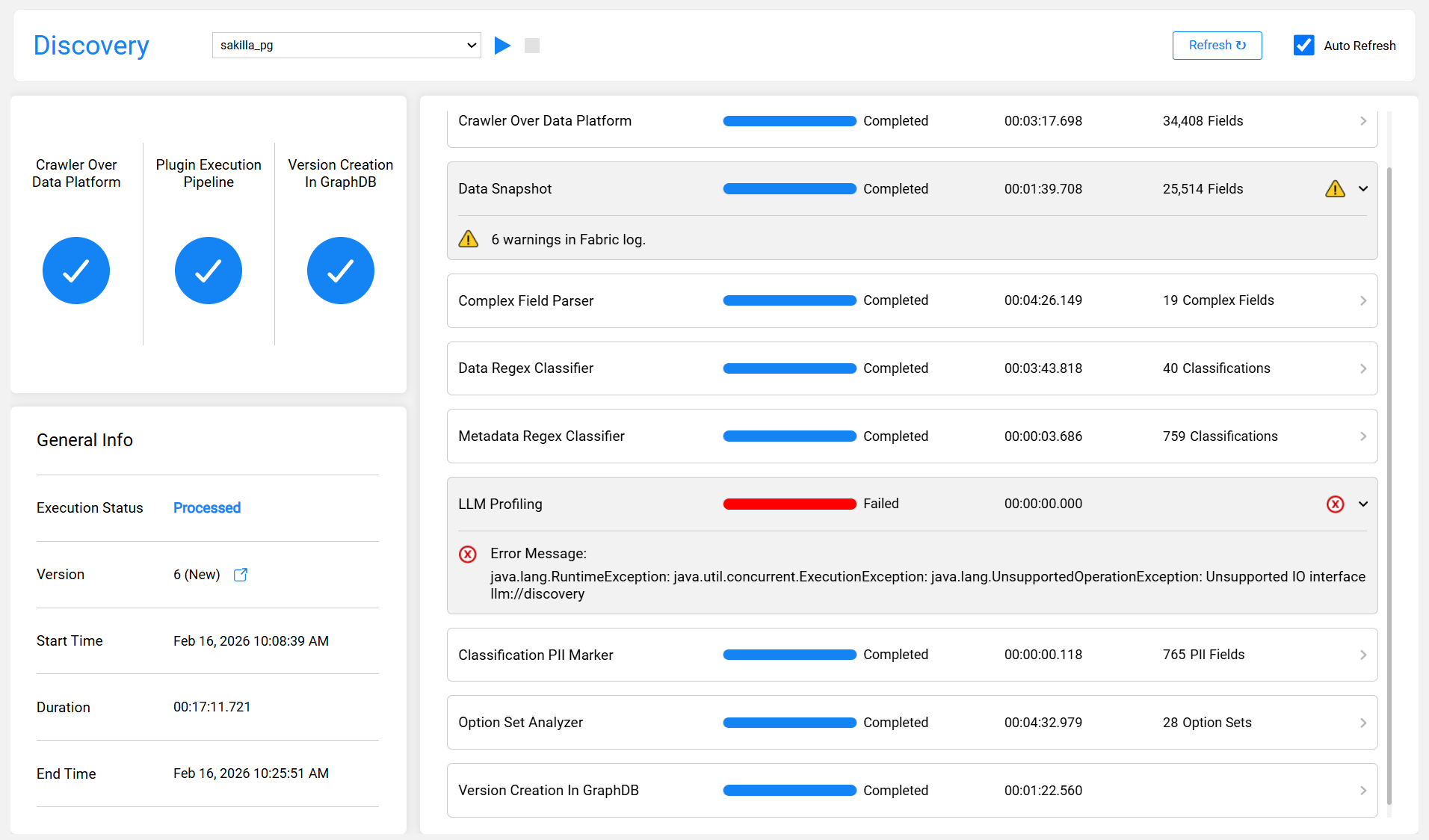This screenshot has width=1429, height=840.
Task: Click the start time 'Feb 16, 2026 10:08:39 AM'
Action: click(251, 641)
